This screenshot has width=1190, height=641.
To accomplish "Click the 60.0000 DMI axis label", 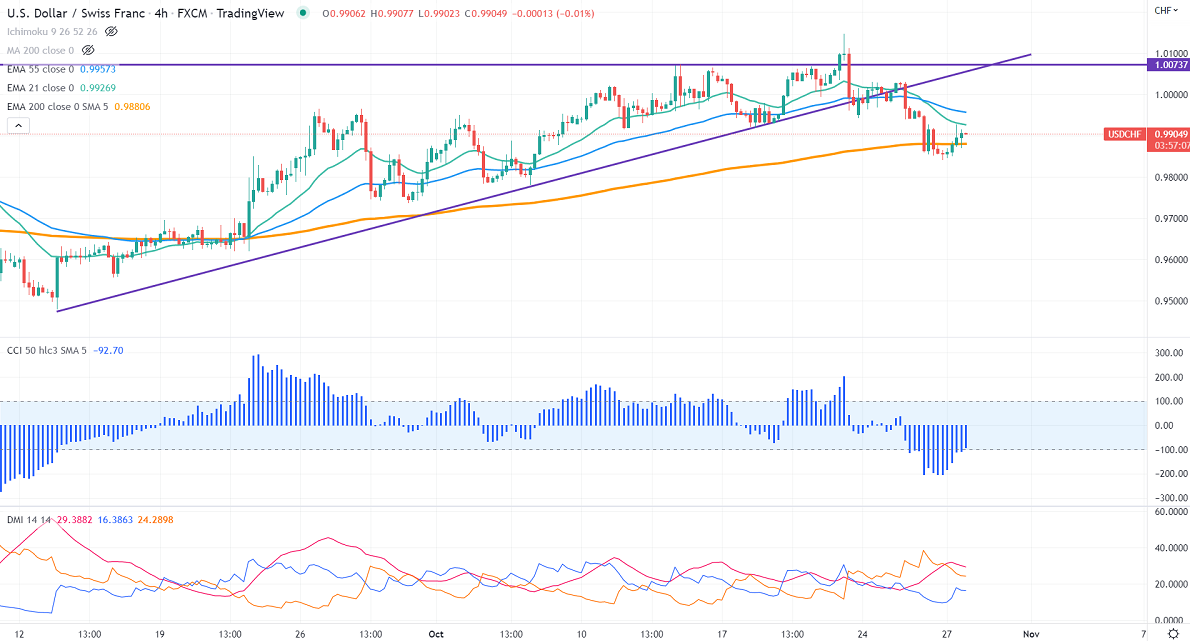I will pyautogui.click(x=1171, y=512).
